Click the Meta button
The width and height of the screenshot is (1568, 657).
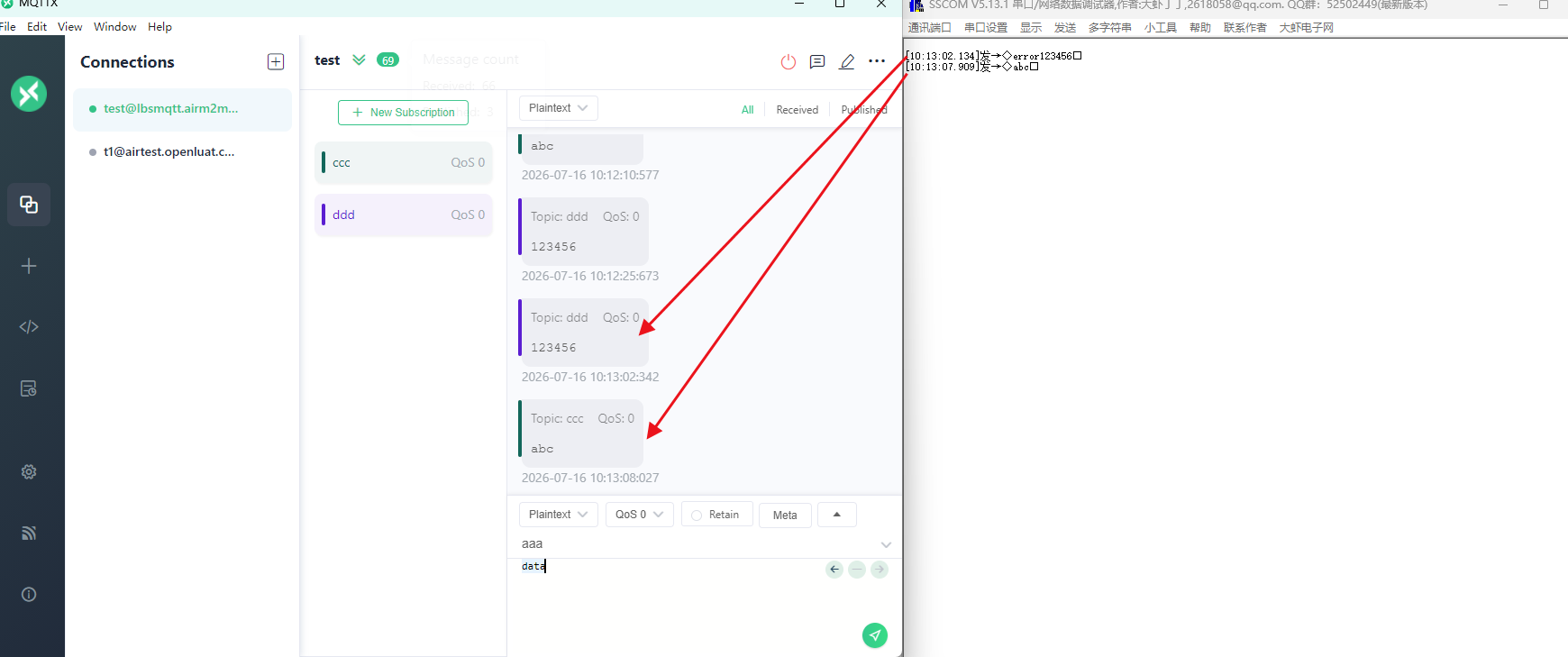pyautogui.click(x=785, y=516)
